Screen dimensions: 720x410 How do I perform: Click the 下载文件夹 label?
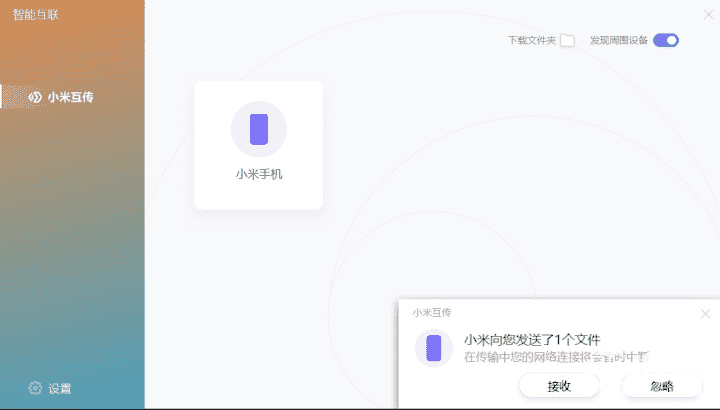(x=532, y=40)
